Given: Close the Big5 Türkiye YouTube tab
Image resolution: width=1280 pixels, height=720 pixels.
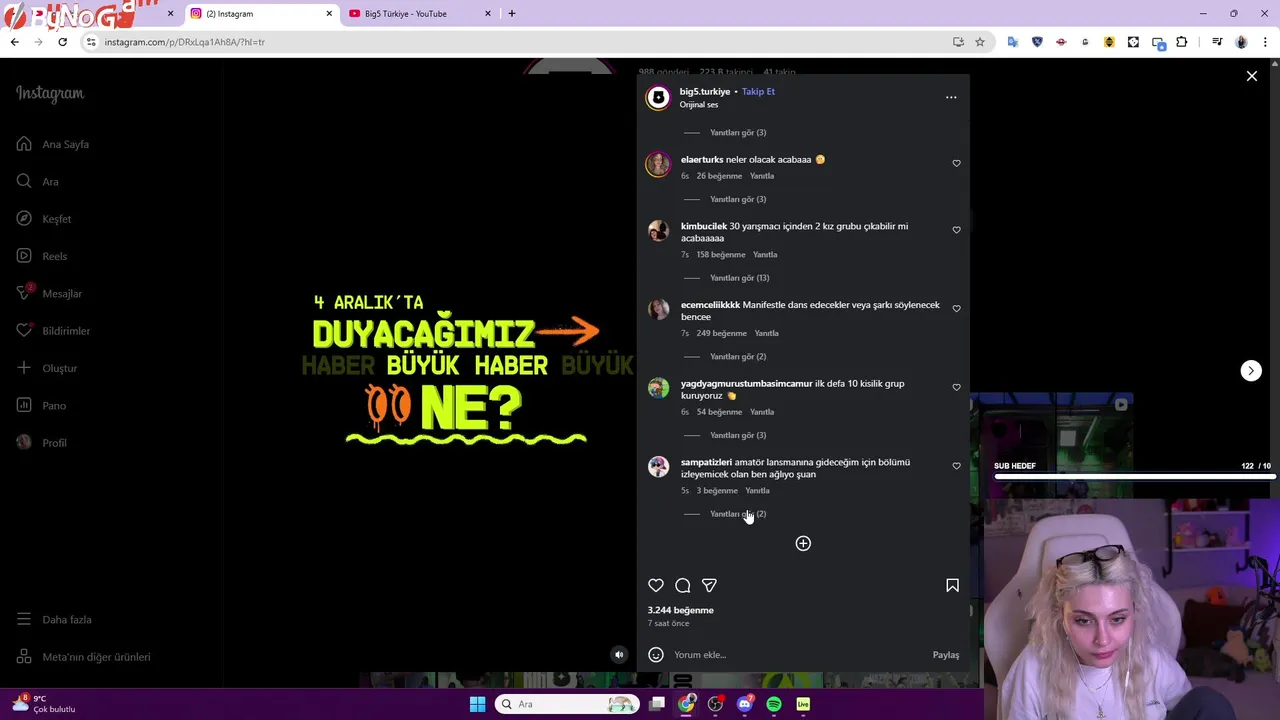Looking at the screenshot, I should [488, 14].
